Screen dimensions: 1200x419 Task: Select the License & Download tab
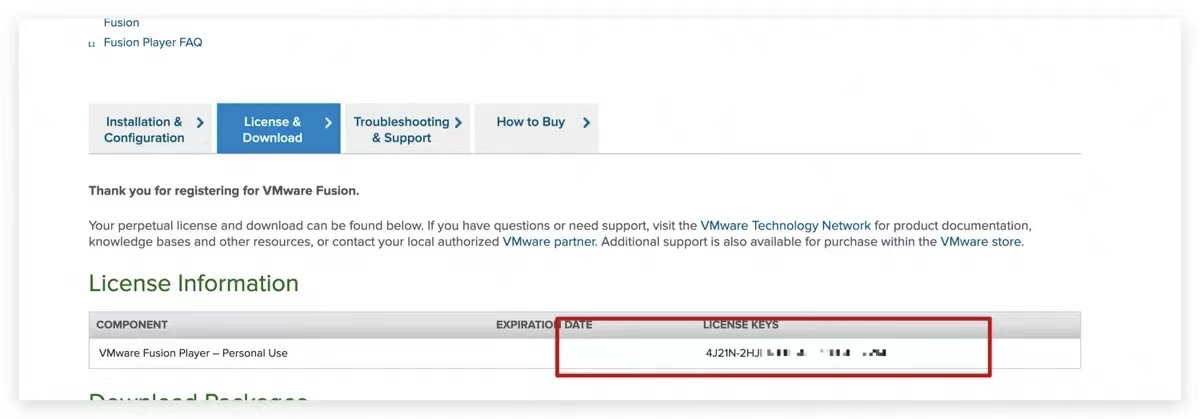278,129
